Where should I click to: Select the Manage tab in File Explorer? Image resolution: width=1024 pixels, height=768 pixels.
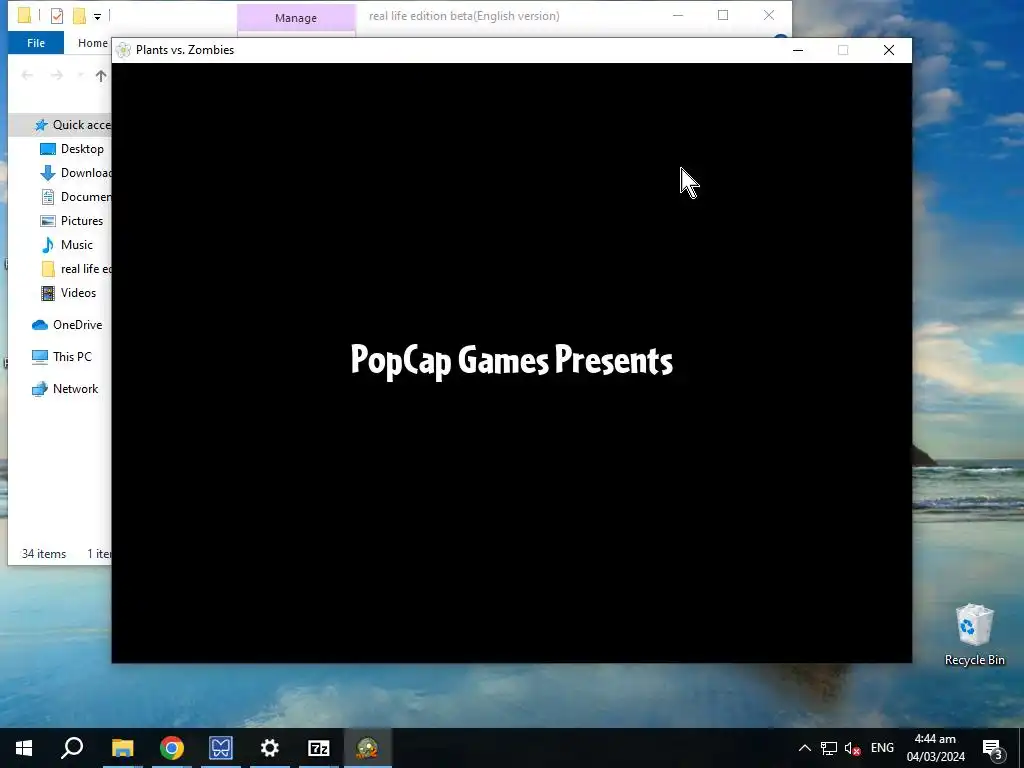(x=296, y=18)
